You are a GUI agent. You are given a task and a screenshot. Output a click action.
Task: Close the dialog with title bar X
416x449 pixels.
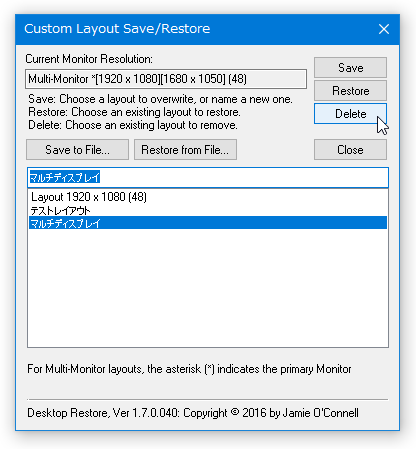(384, 29)
